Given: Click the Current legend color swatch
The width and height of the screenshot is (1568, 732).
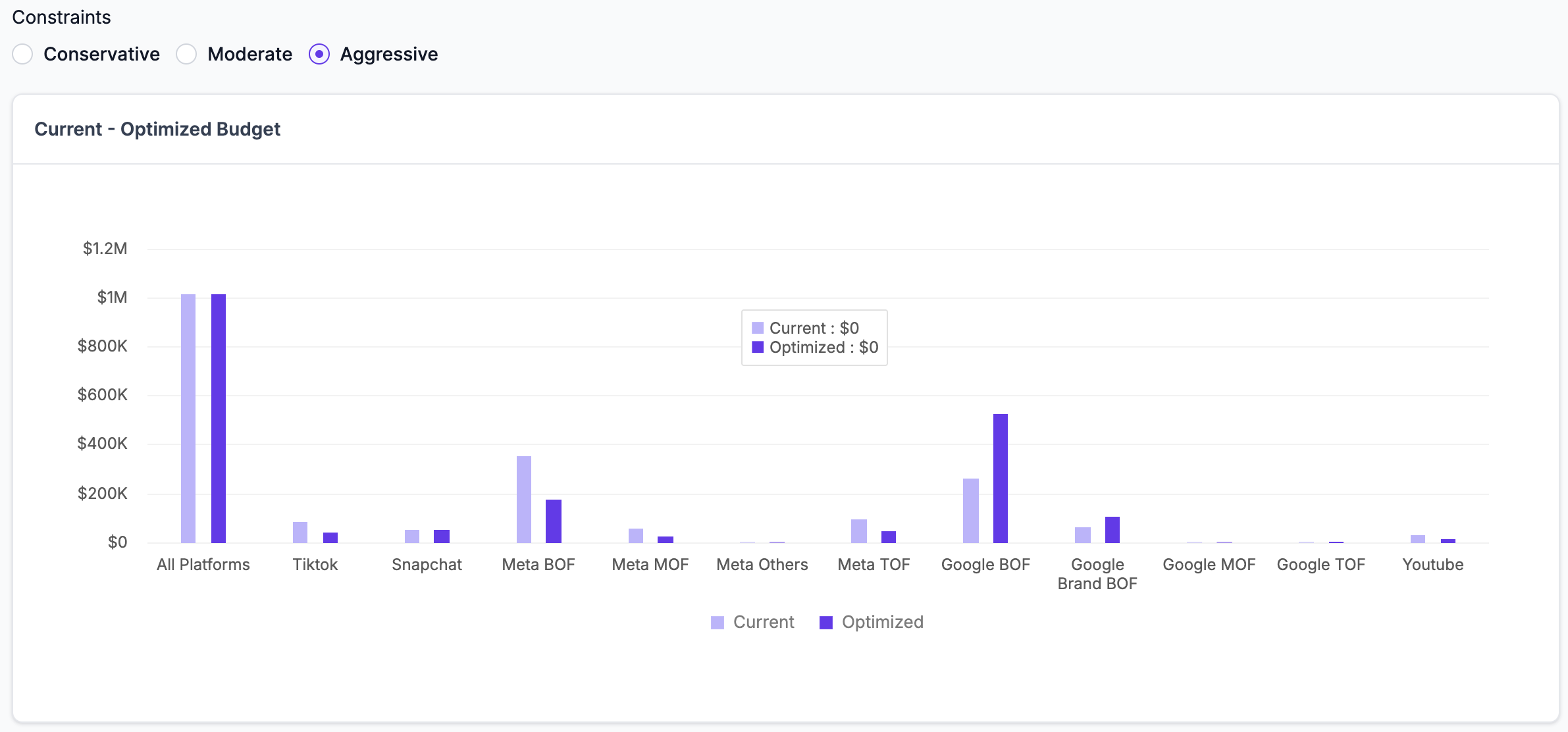Looking at the screenshot, I should (x=718, y=623).
